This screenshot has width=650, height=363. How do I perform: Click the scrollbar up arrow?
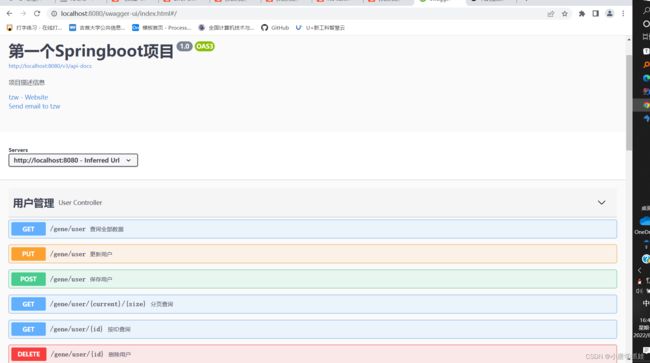pos(629,39)
